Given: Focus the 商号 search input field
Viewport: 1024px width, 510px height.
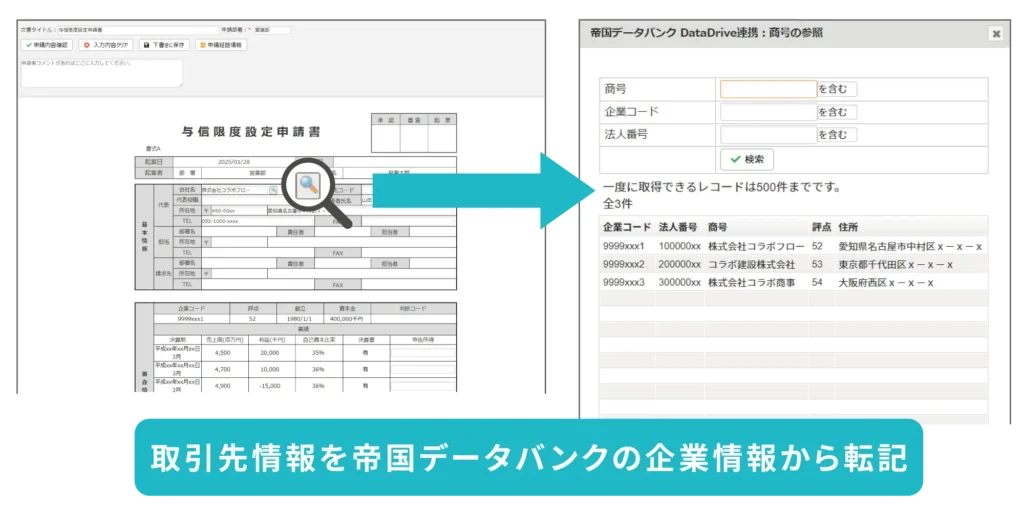Looking at the screenshot, I should [x=768, y=89].
